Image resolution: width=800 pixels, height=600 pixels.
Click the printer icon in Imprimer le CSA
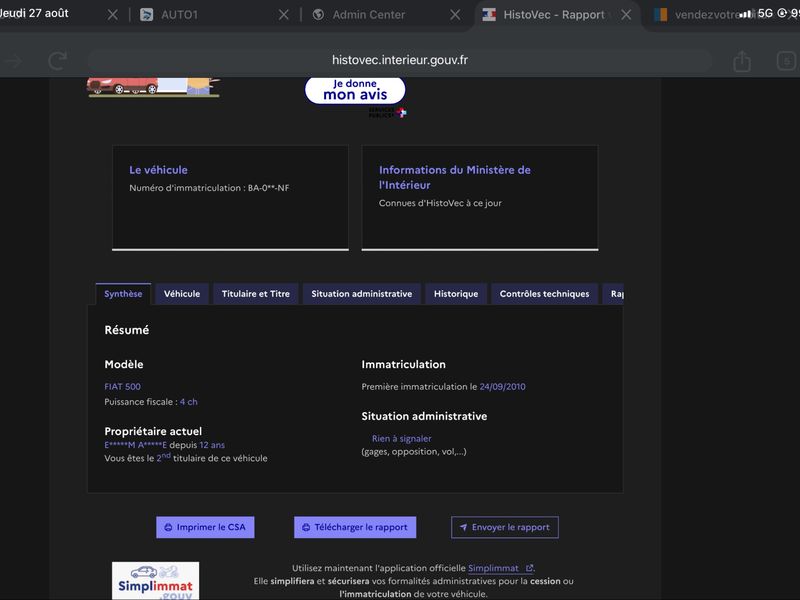pyautogui.click(x=168, y=528)
